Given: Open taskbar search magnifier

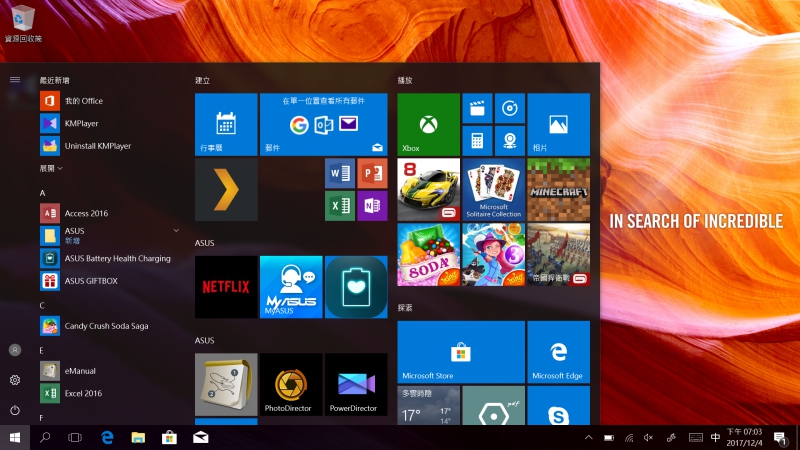Looking at the screenshot, I should (45, 437).
